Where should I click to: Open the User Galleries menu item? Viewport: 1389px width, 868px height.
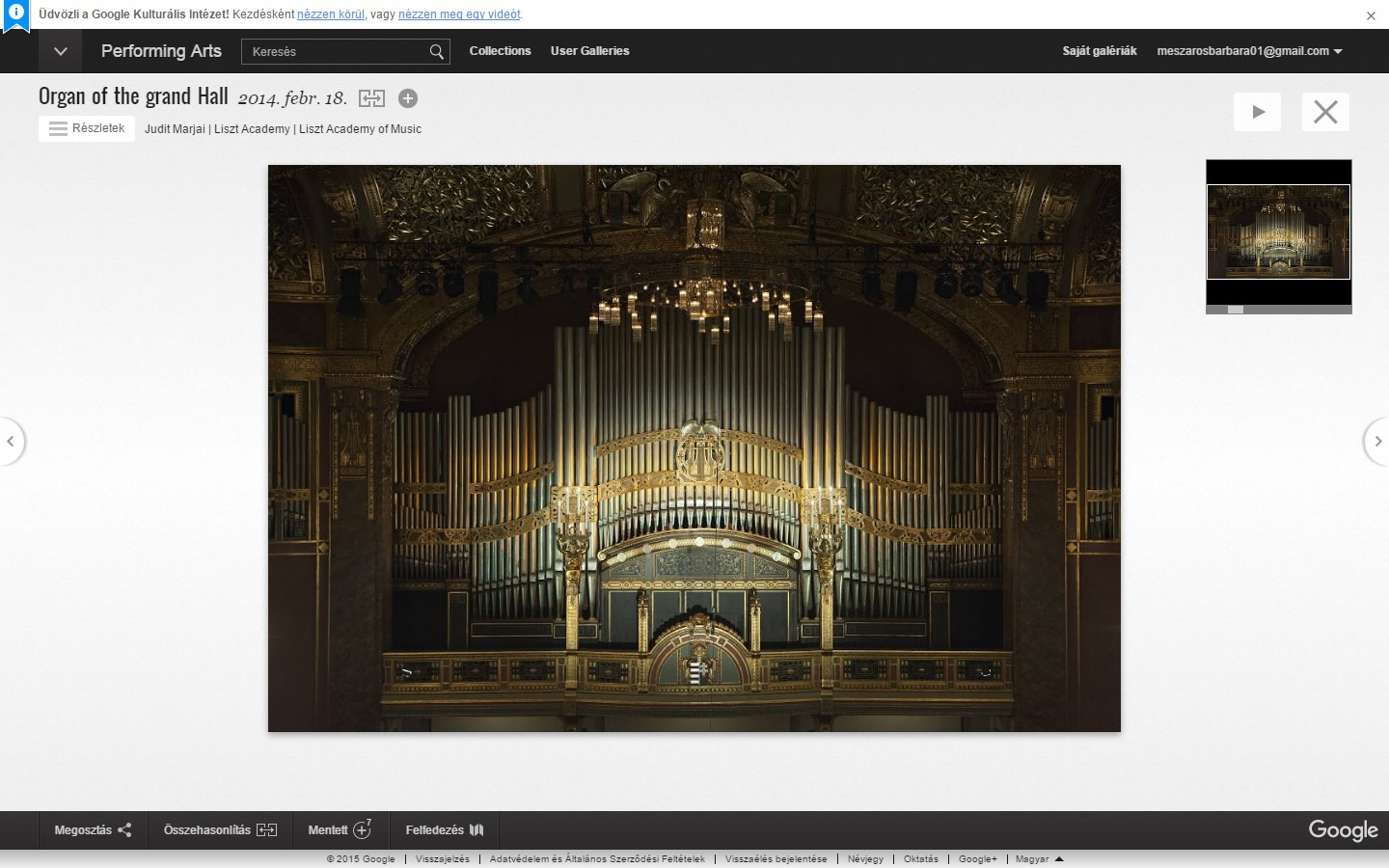coord(589,51)
